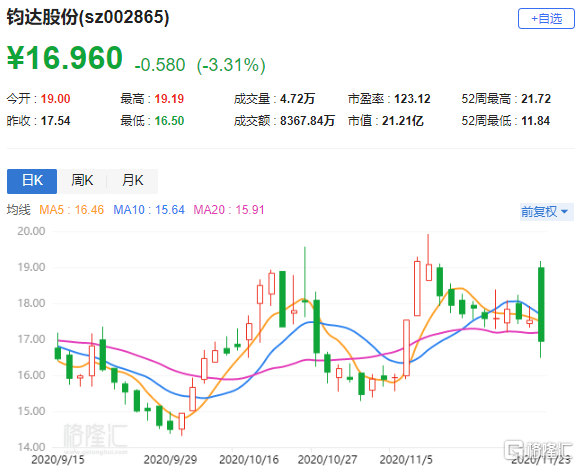Click the 52周最低 value 11.84
This screenshot has height=467, width=579.
tap(535, 121)
